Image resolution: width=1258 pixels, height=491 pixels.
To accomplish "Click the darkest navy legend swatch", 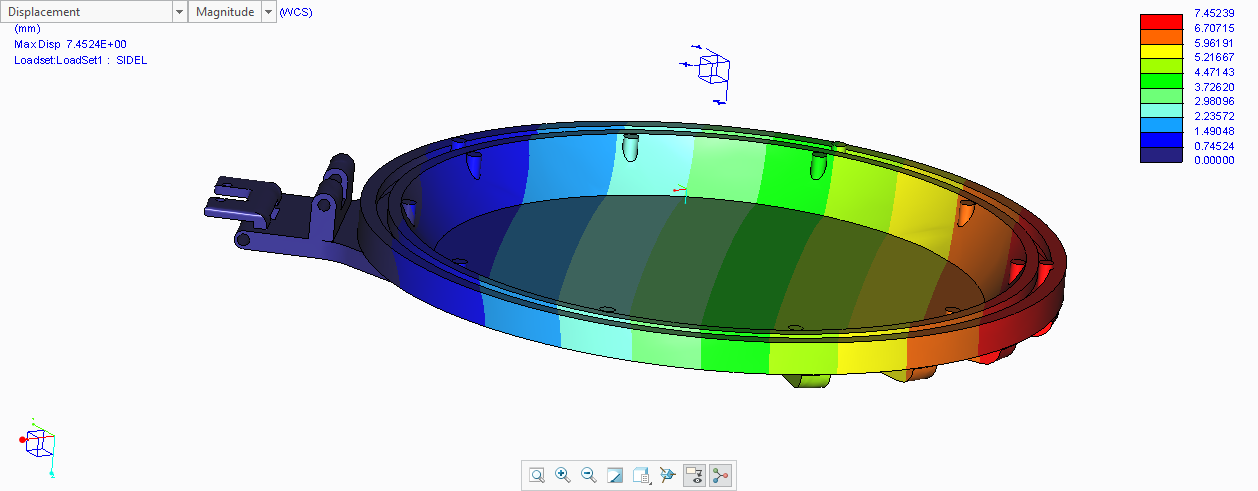I will (x=1160, y=154).
